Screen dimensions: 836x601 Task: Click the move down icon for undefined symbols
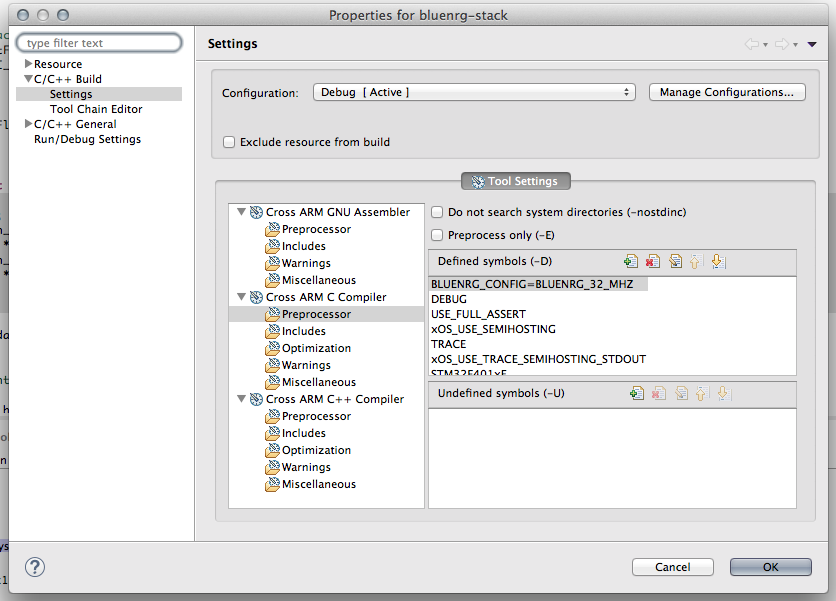(724, 394)
